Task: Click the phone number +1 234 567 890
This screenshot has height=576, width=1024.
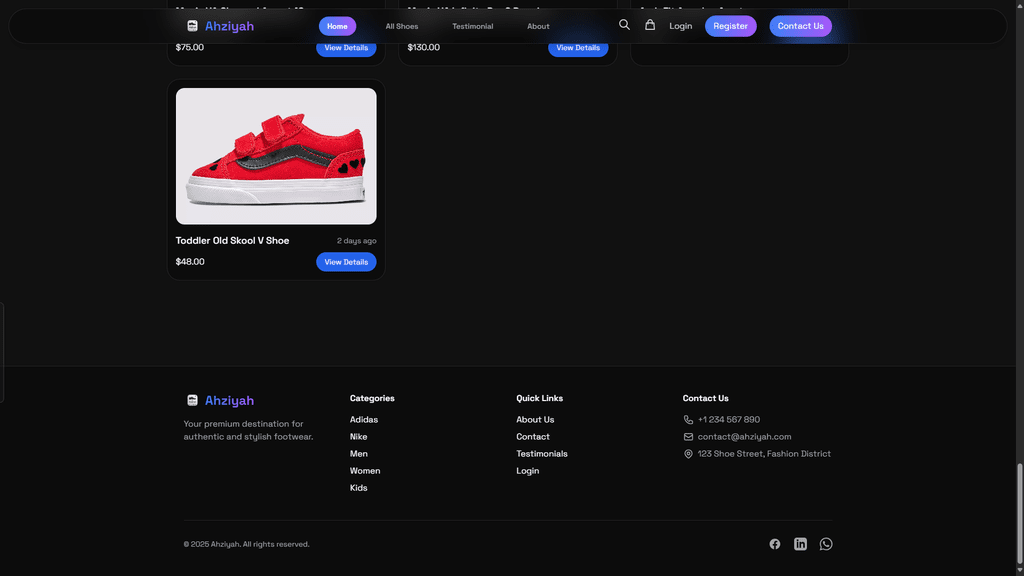Action: pos(729,420)
